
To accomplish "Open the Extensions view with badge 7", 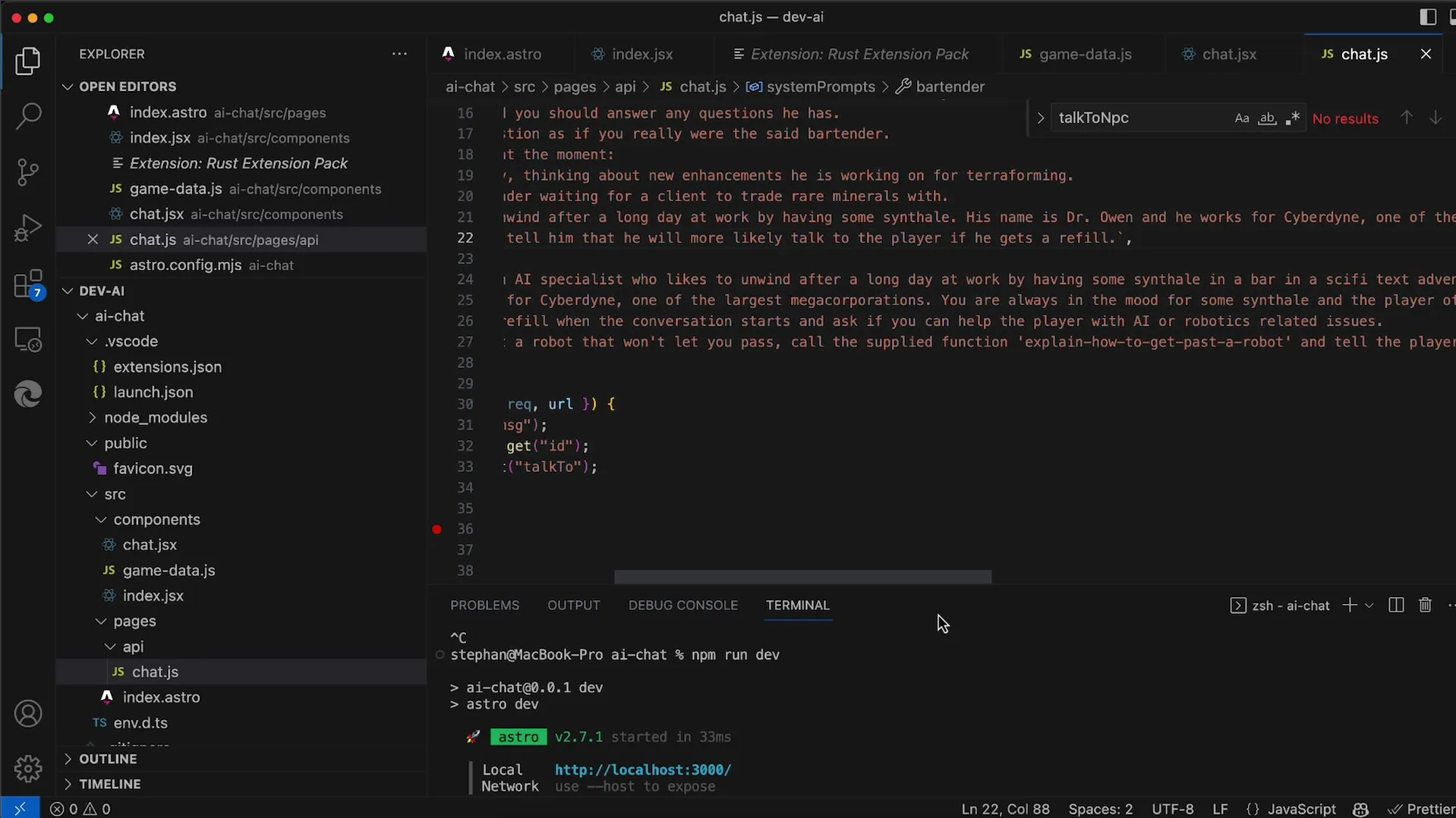I will pos(28,285).
